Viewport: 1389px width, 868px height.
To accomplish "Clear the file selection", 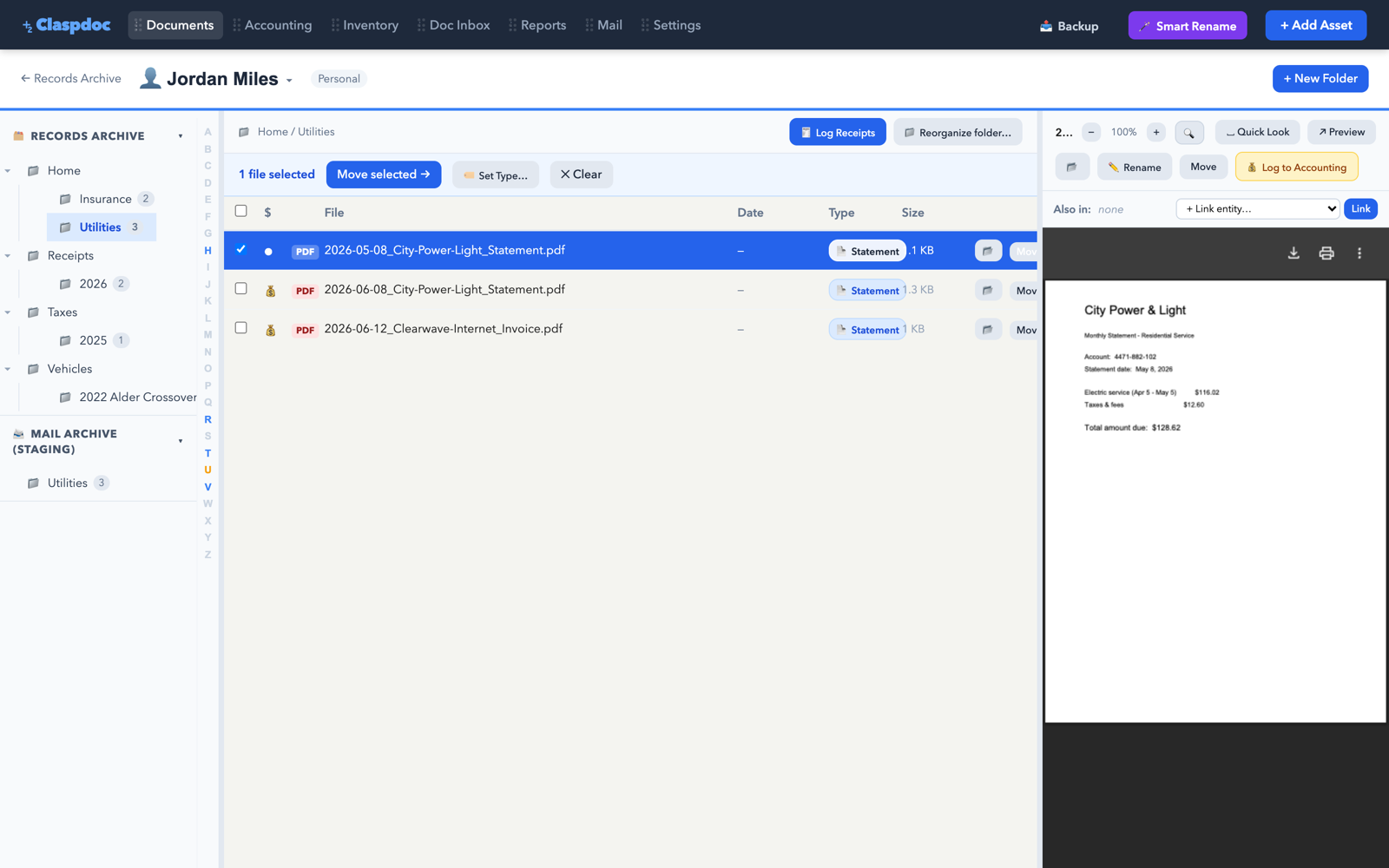I will coord(582,174).
